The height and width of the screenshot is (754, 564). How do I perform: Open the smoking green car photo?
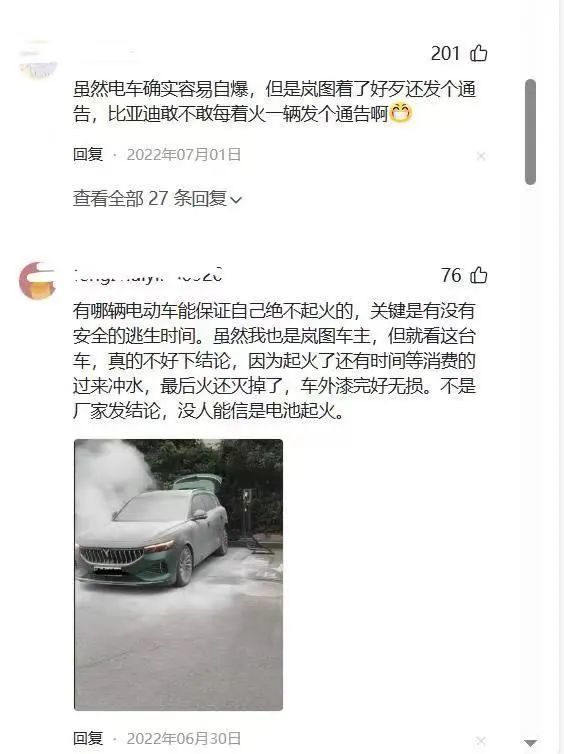178,575
